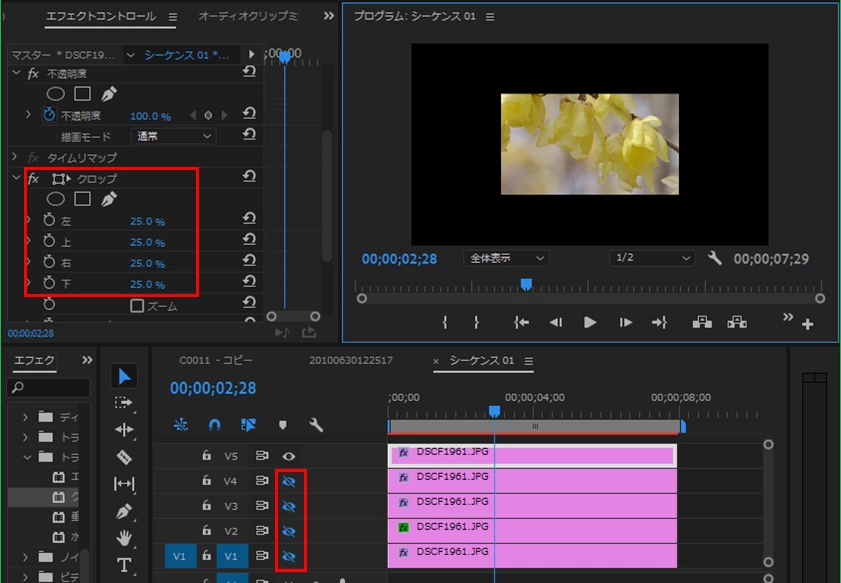Screen dimensions: 841x583
Task: Open C0011 - コピー sequence tab
Action: [x=216, y=360]
